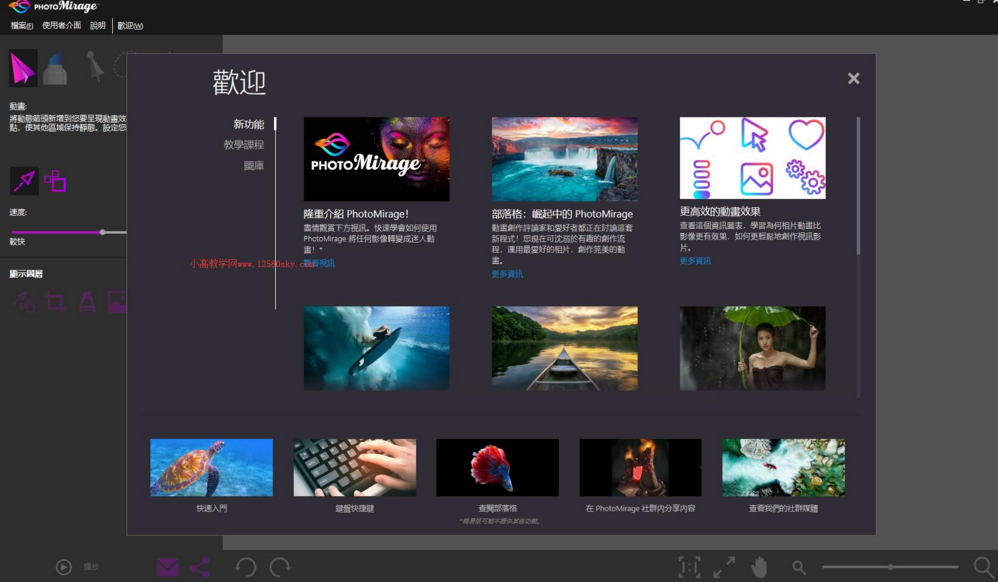
Task: Open the 鍵盤快捷鍵 keyboard thumbnail
Action: (x=355, y=467)
